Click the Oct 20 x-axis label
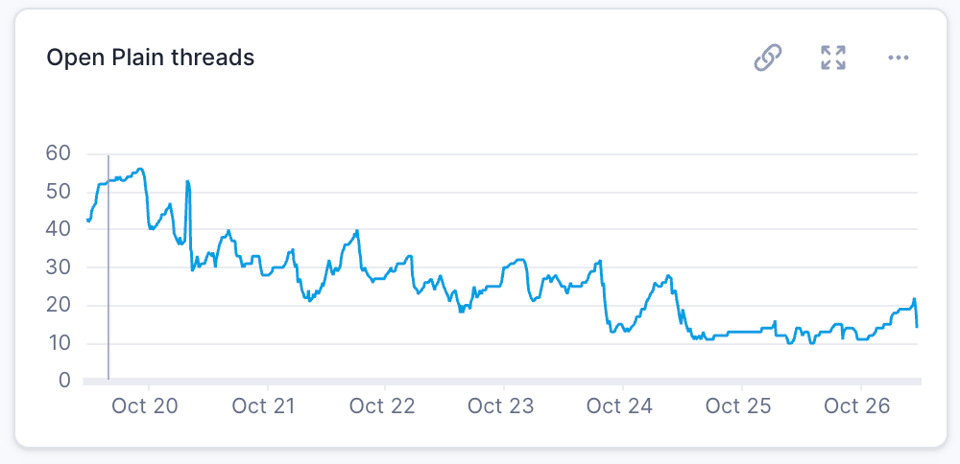The image size is (960, 464). coord(147,406)
